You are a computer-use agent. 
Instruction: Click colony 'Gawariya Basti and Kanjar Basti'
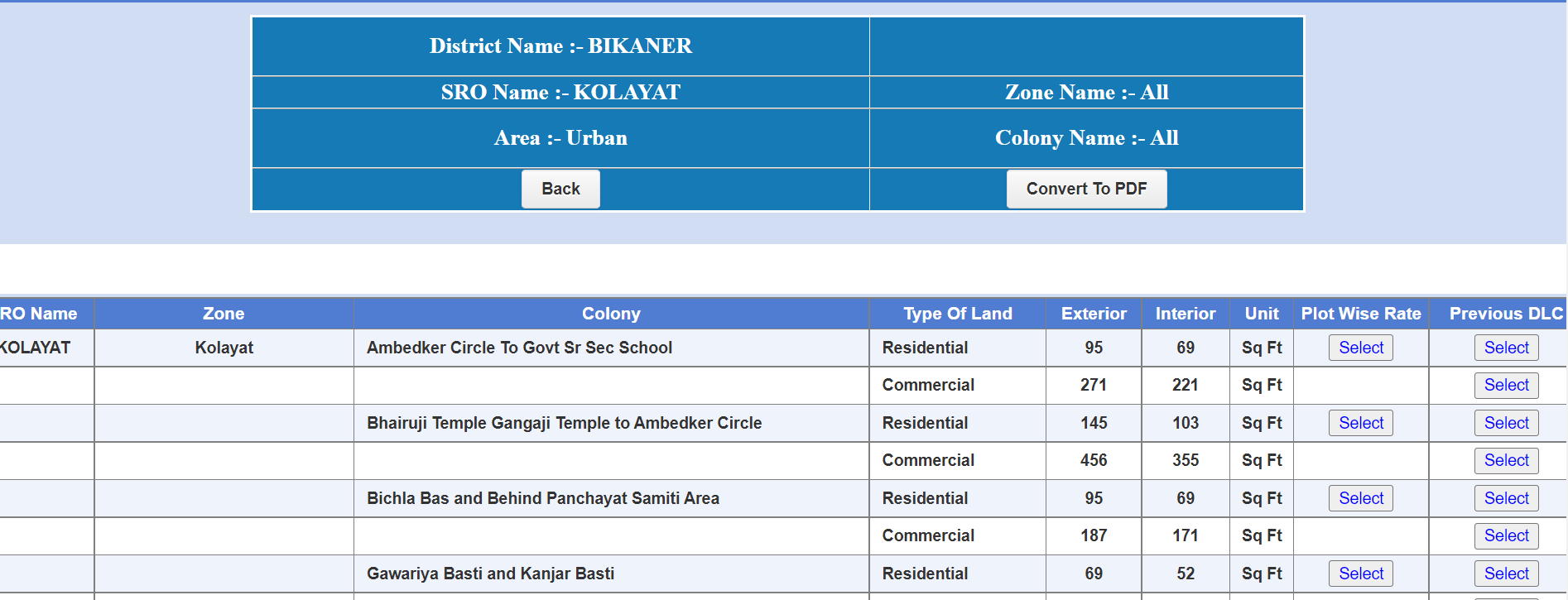(x=490, y=574)
